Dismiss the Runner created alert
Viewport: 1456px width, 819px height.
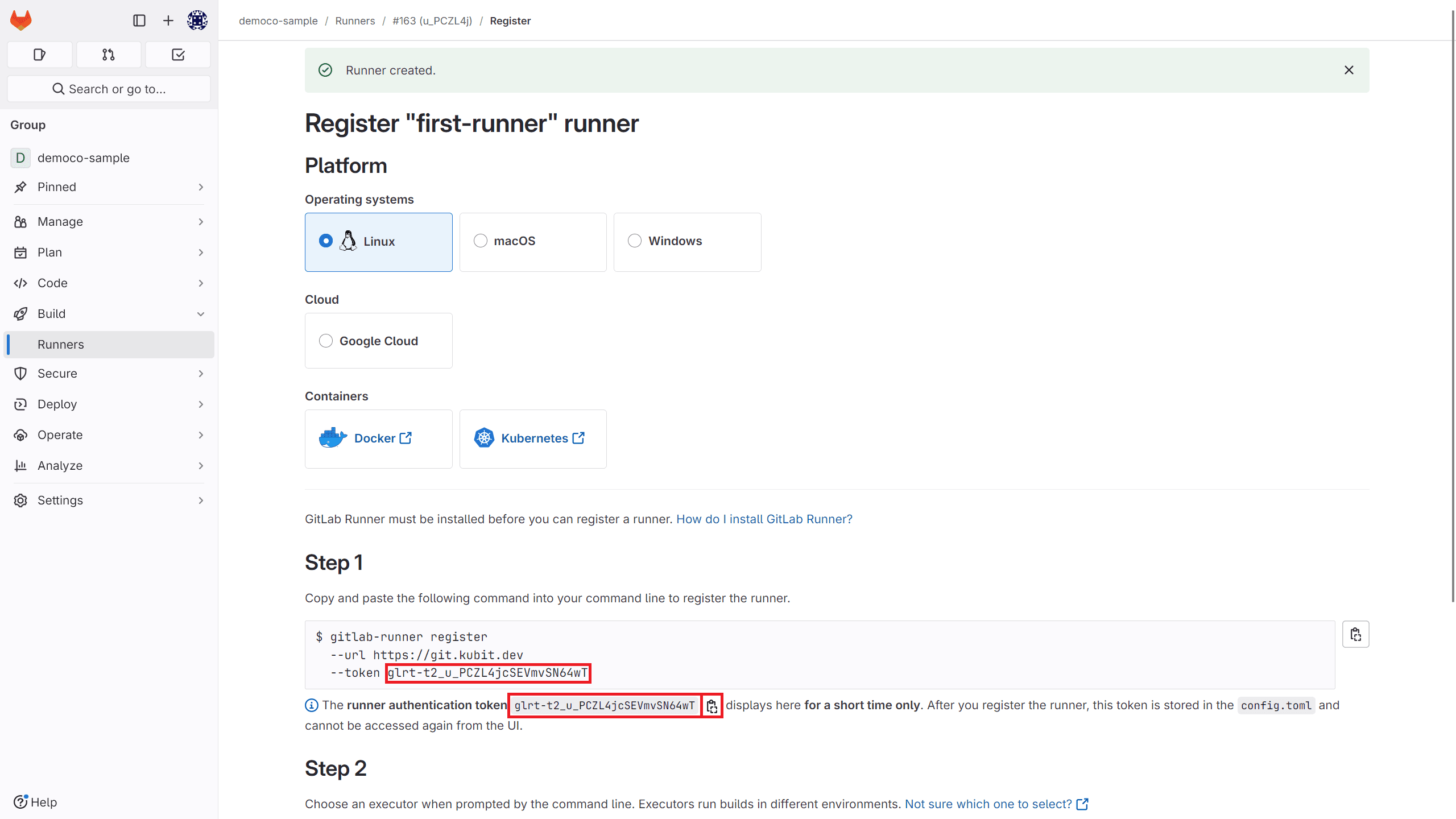point(1349,70)
